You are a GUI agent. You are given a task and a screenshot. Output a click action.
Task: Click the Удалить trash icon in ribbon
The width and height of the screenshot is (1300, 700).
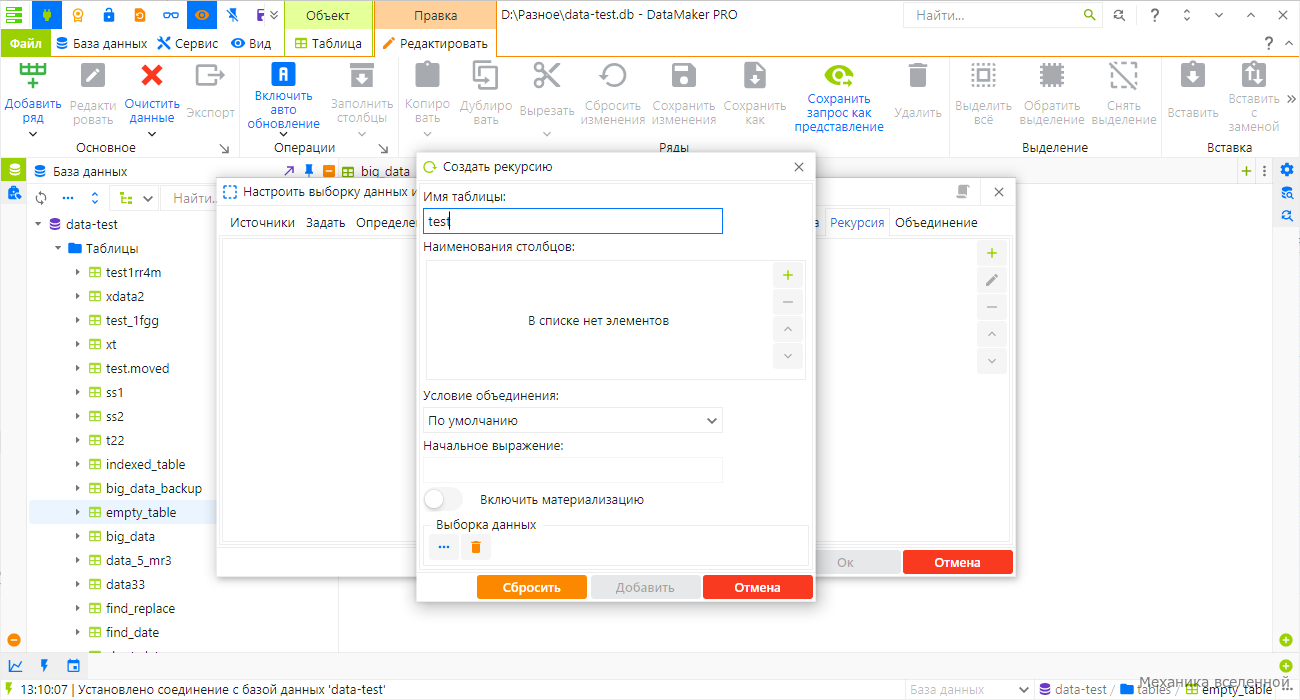pyautogui.click(x=917, y=76)
